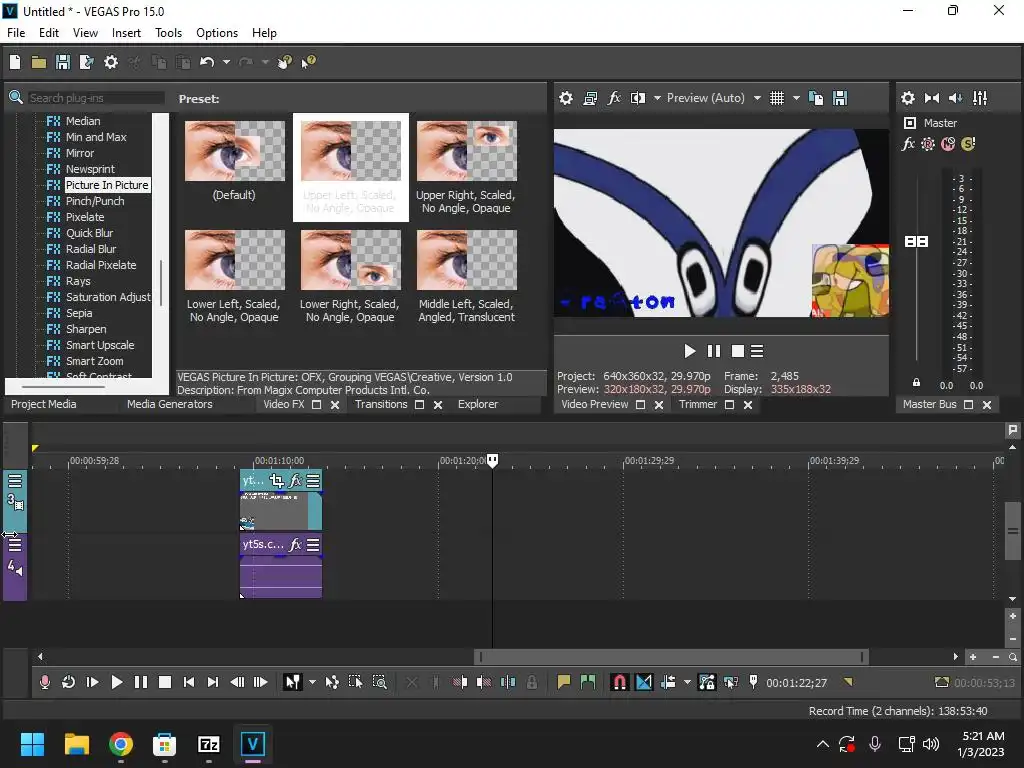Toggle Master Bus mute icon
1024x768 pixels.
point(948,144)
